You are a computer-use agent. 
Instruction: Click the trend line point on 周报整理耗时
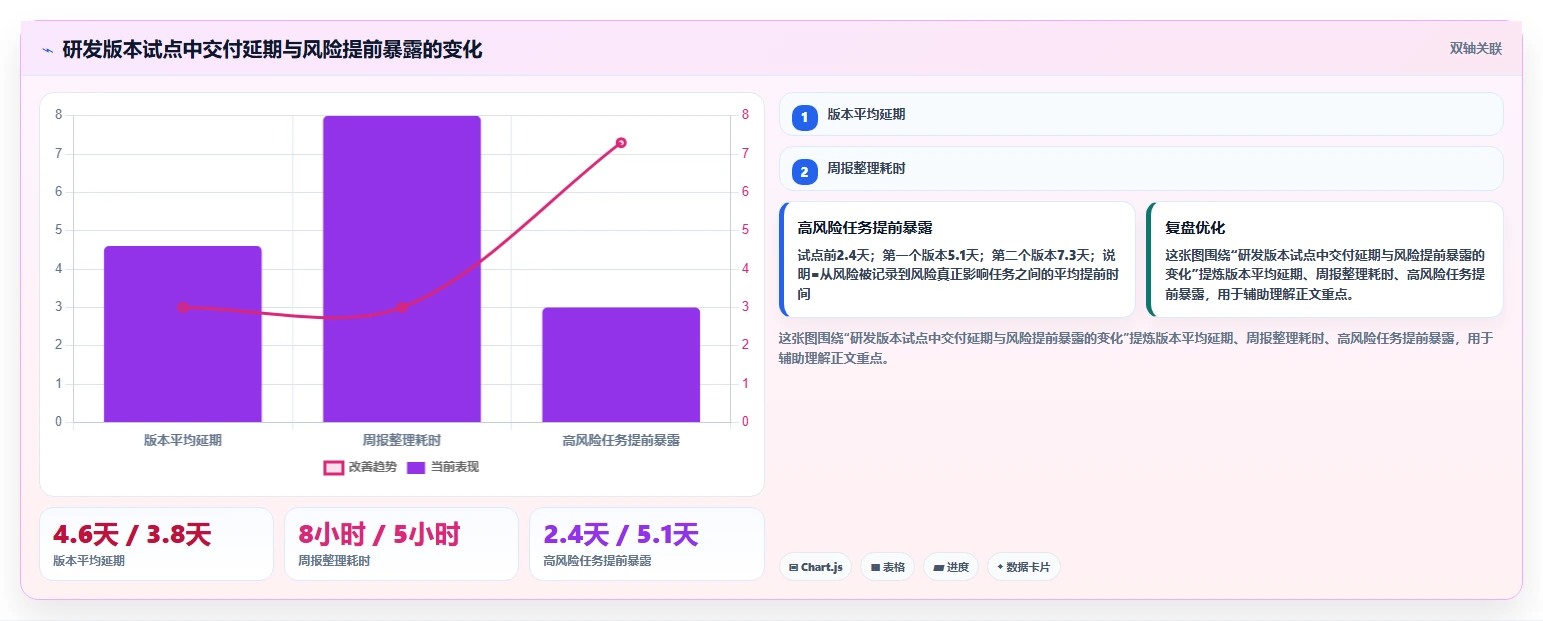[402, 307]
